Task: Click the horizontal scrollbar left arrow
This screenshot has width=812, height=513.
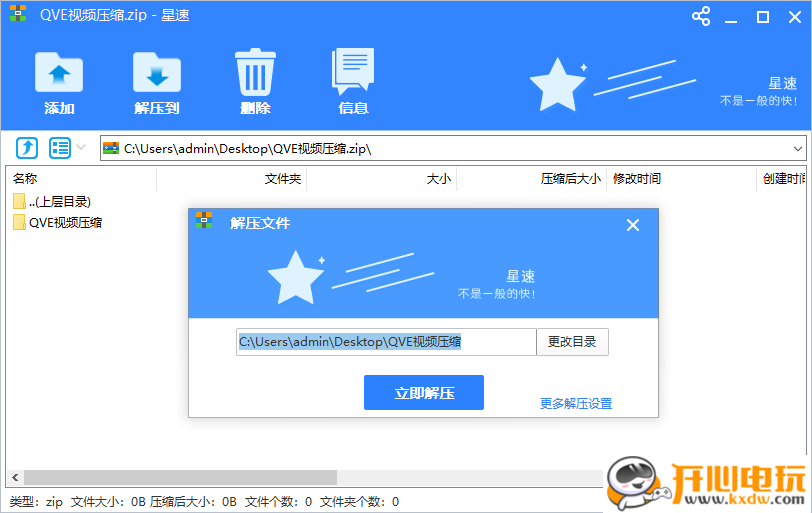Action: tap(15, 477)
